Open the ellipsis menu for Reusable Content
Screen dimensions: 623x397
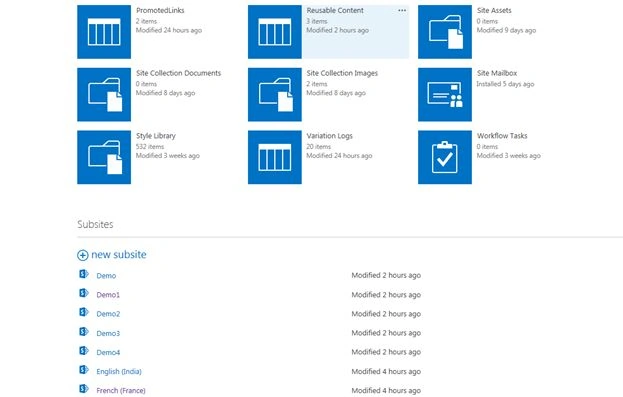[x=402, y=11]
